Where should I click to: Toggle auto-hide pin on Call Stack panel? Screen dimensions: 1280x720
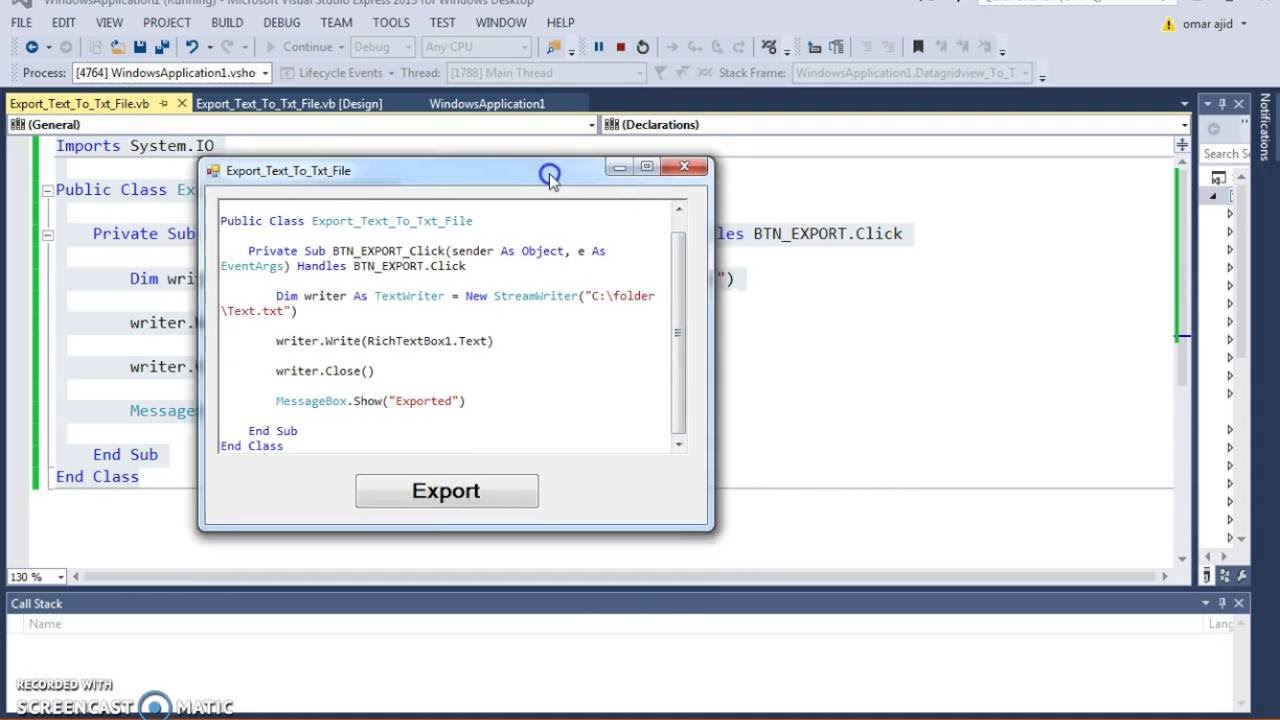coord(1221,603)
